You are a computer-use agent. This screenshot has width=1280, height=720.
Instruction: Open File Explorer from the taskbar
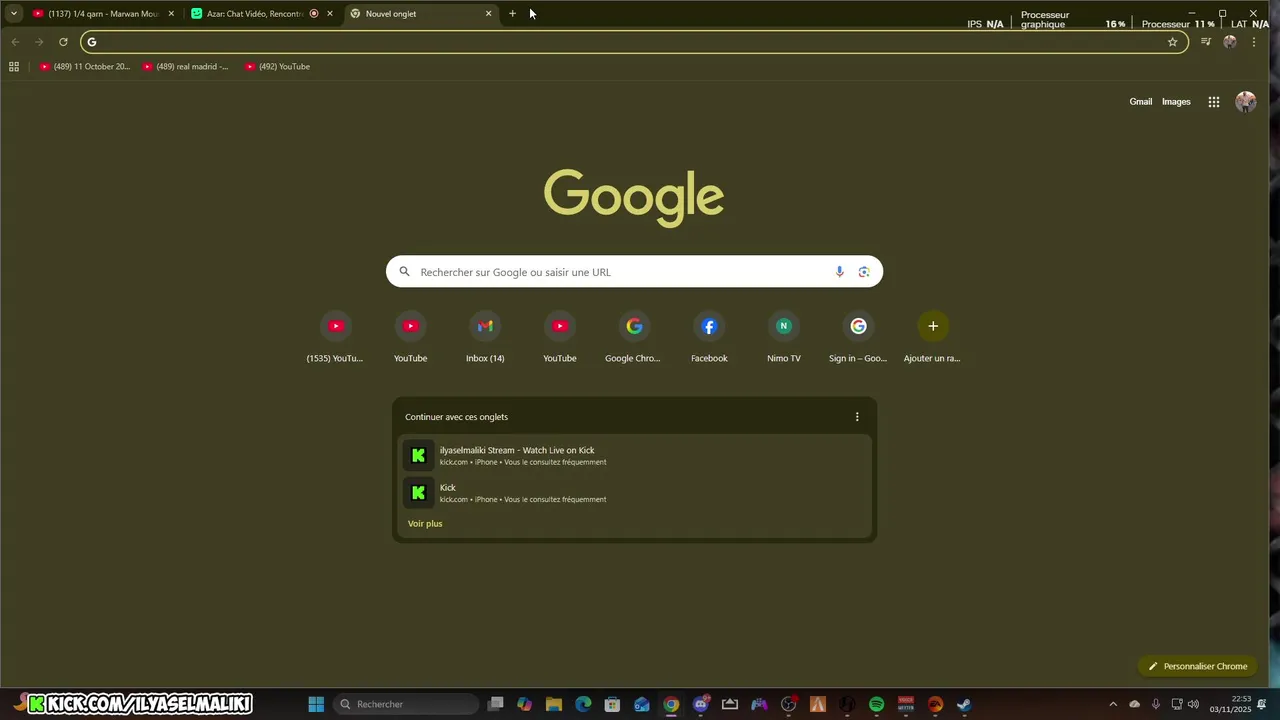click(x=554, y=704)
